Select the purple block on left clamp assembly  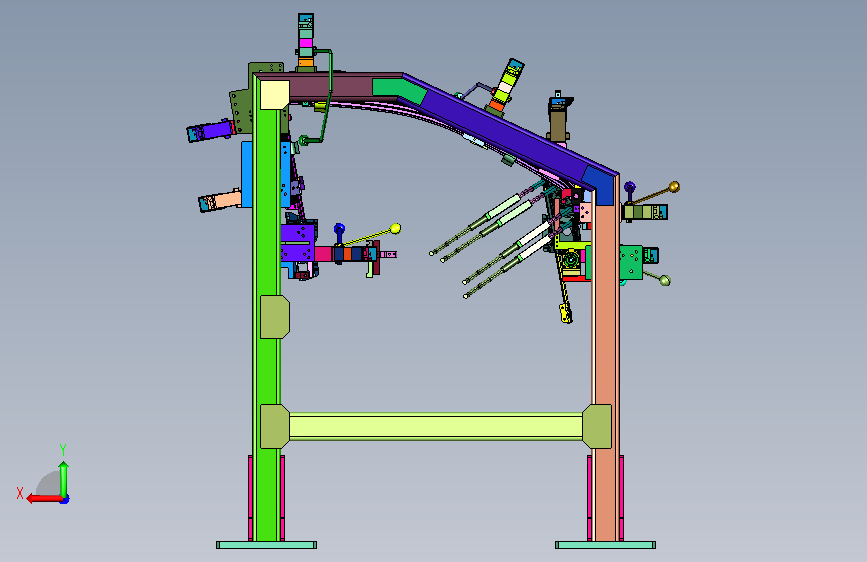pyautogui.click(x=297, y=242)
